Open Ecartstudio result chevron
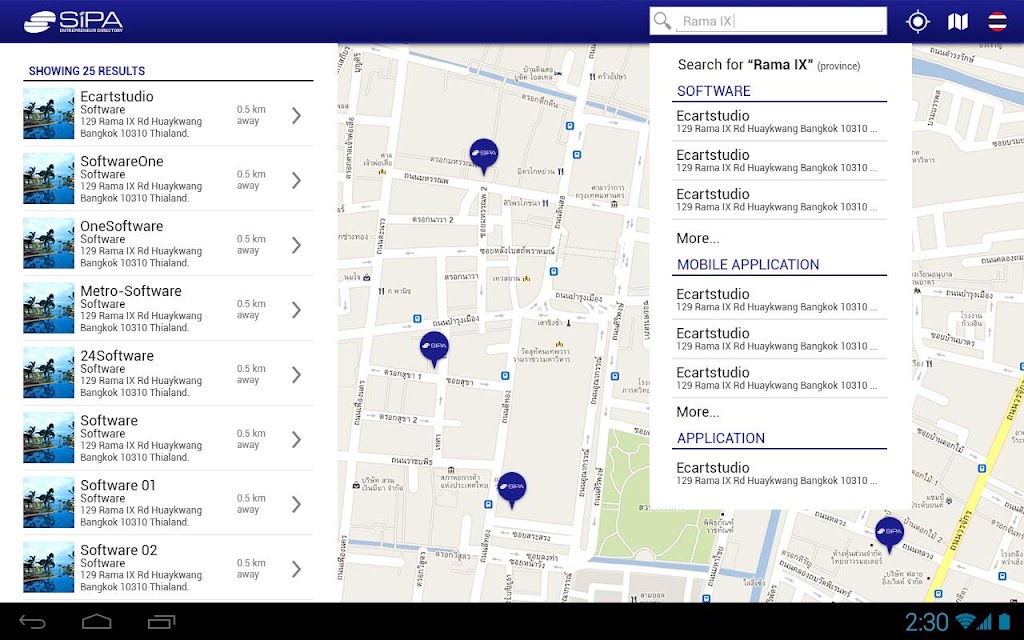The width and height of the screenshot is (1024, 640). point(296,116)
